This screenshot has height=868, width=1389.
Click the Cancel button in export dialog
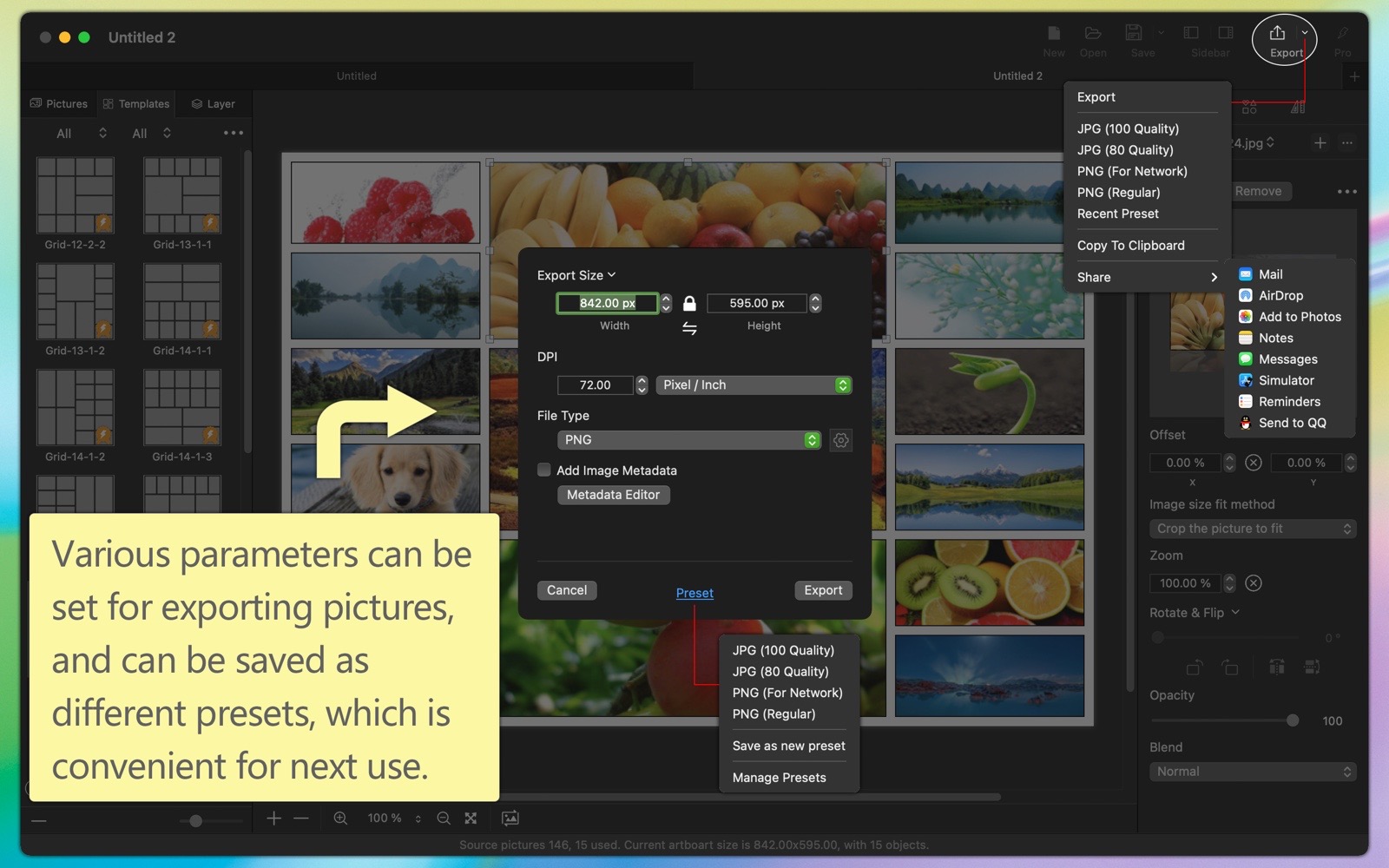click(x=566, y=590)
